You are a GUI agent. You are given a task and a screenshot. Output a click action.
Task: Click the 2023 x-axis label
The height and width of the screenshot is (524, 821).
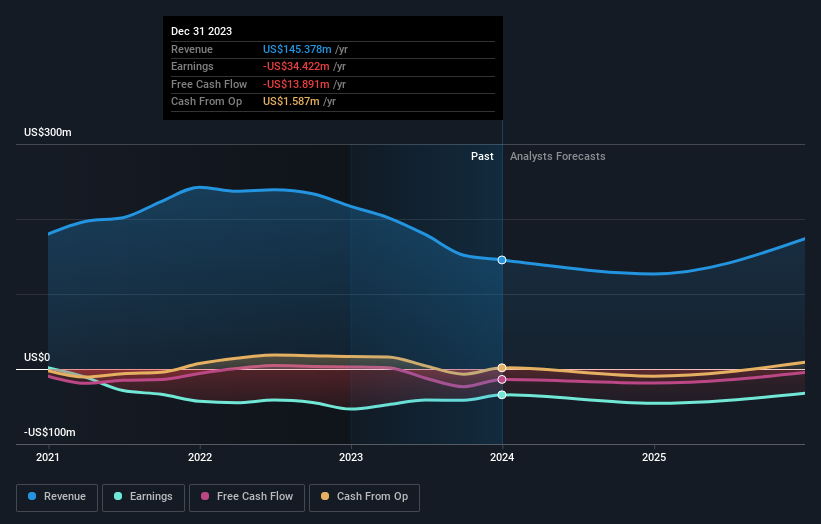coord(351,458)
